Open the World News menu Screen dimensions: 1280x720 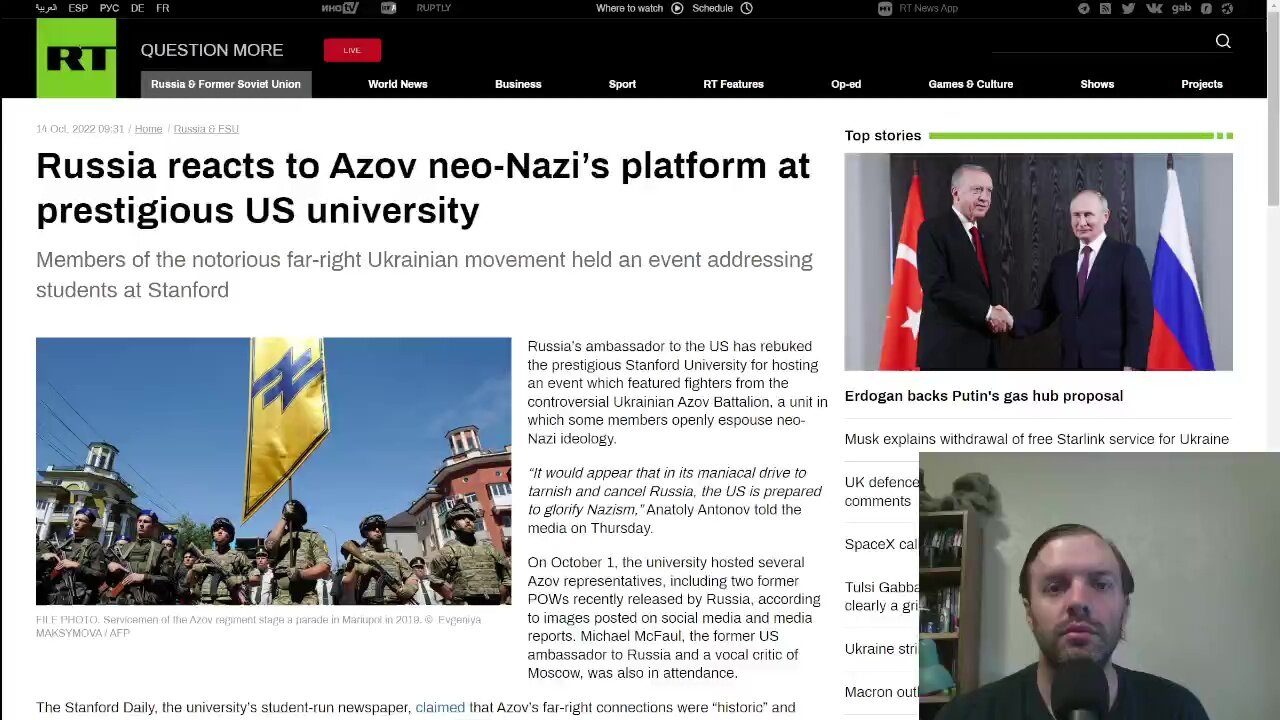tap(397, 84)
